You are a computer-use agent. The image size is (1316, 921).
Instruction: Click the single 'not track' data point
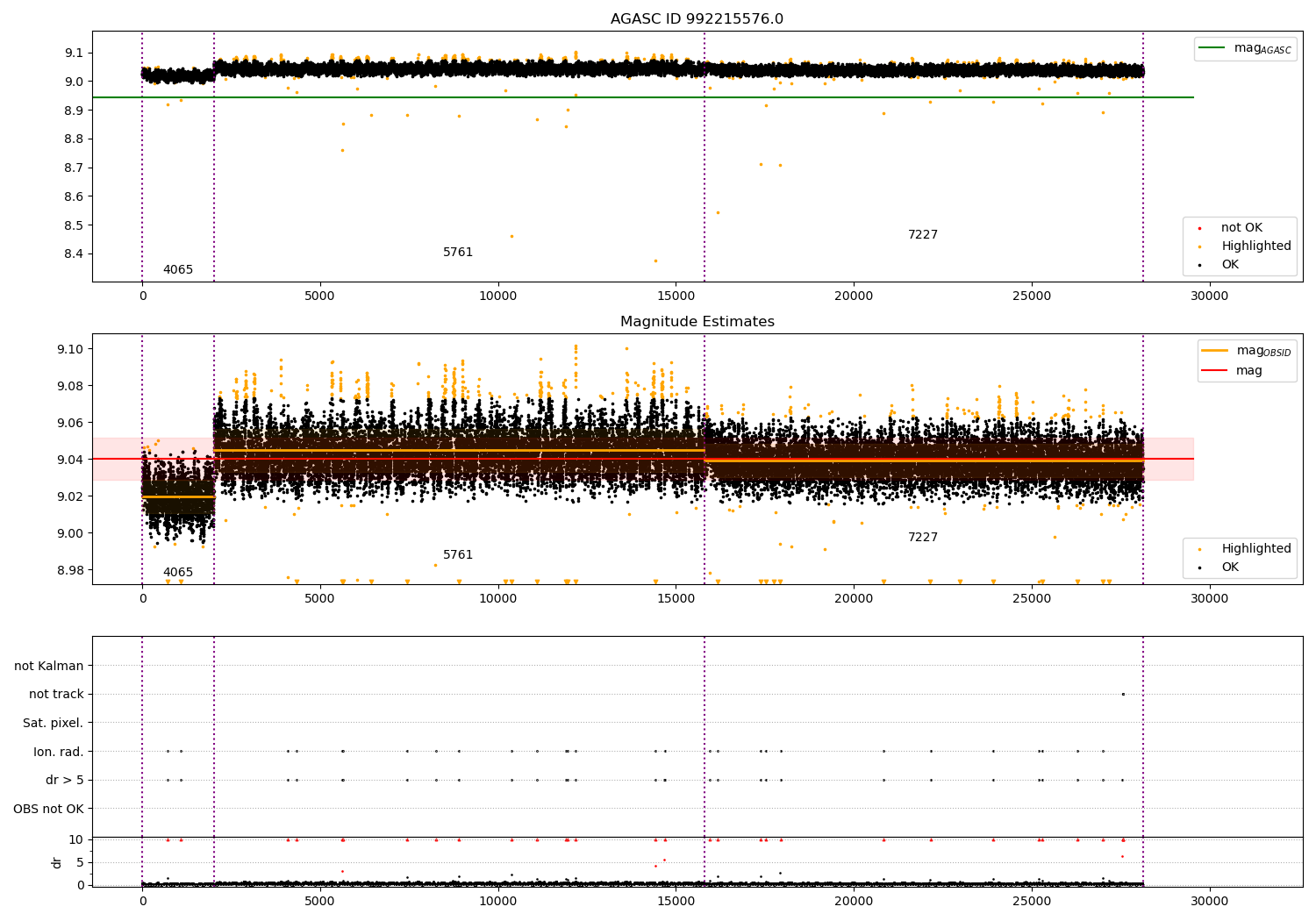(1122, 695)
